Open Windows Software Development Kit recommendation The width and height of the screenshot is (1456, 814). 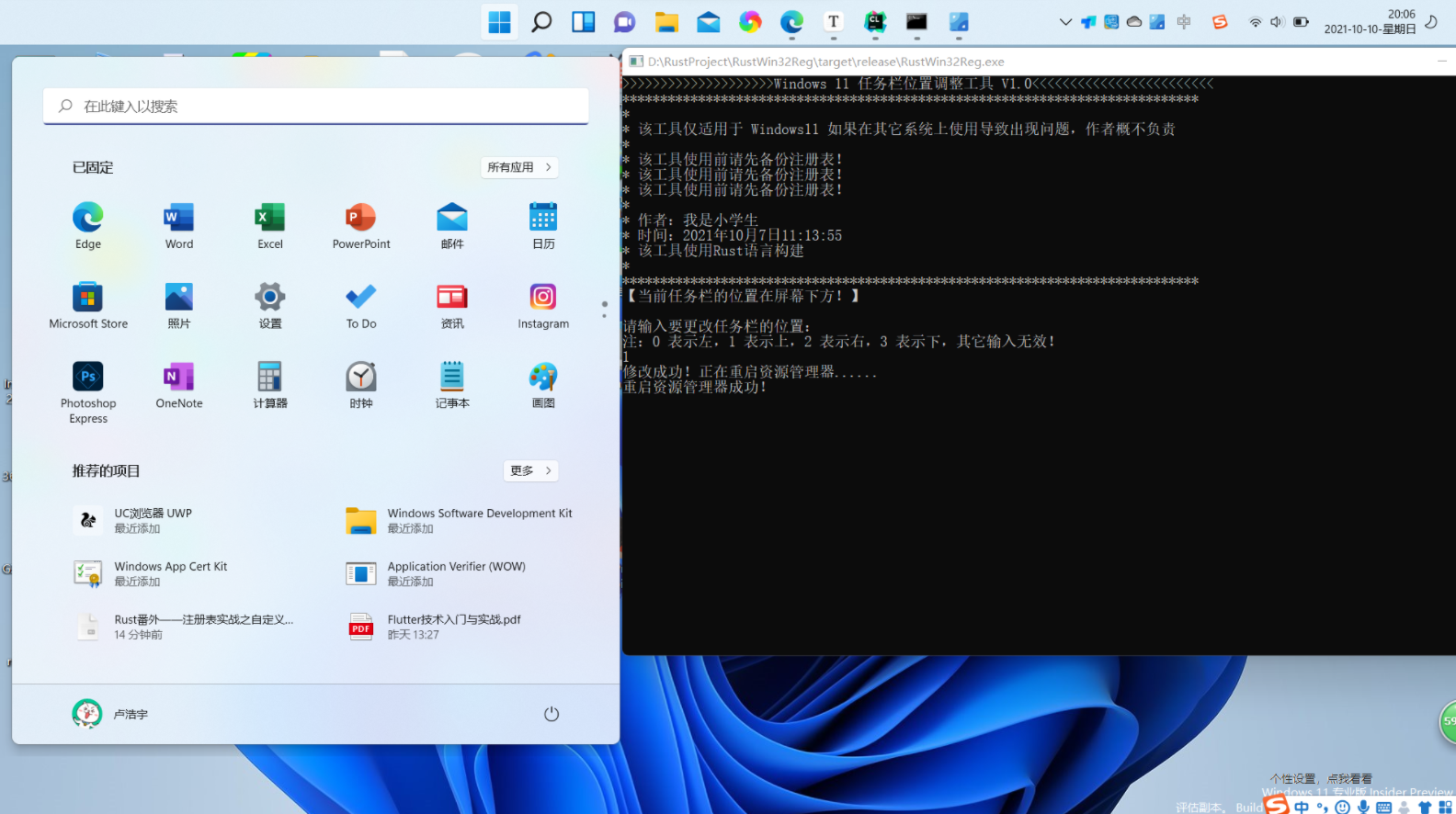pyautogui.click(x=460, y=521)
